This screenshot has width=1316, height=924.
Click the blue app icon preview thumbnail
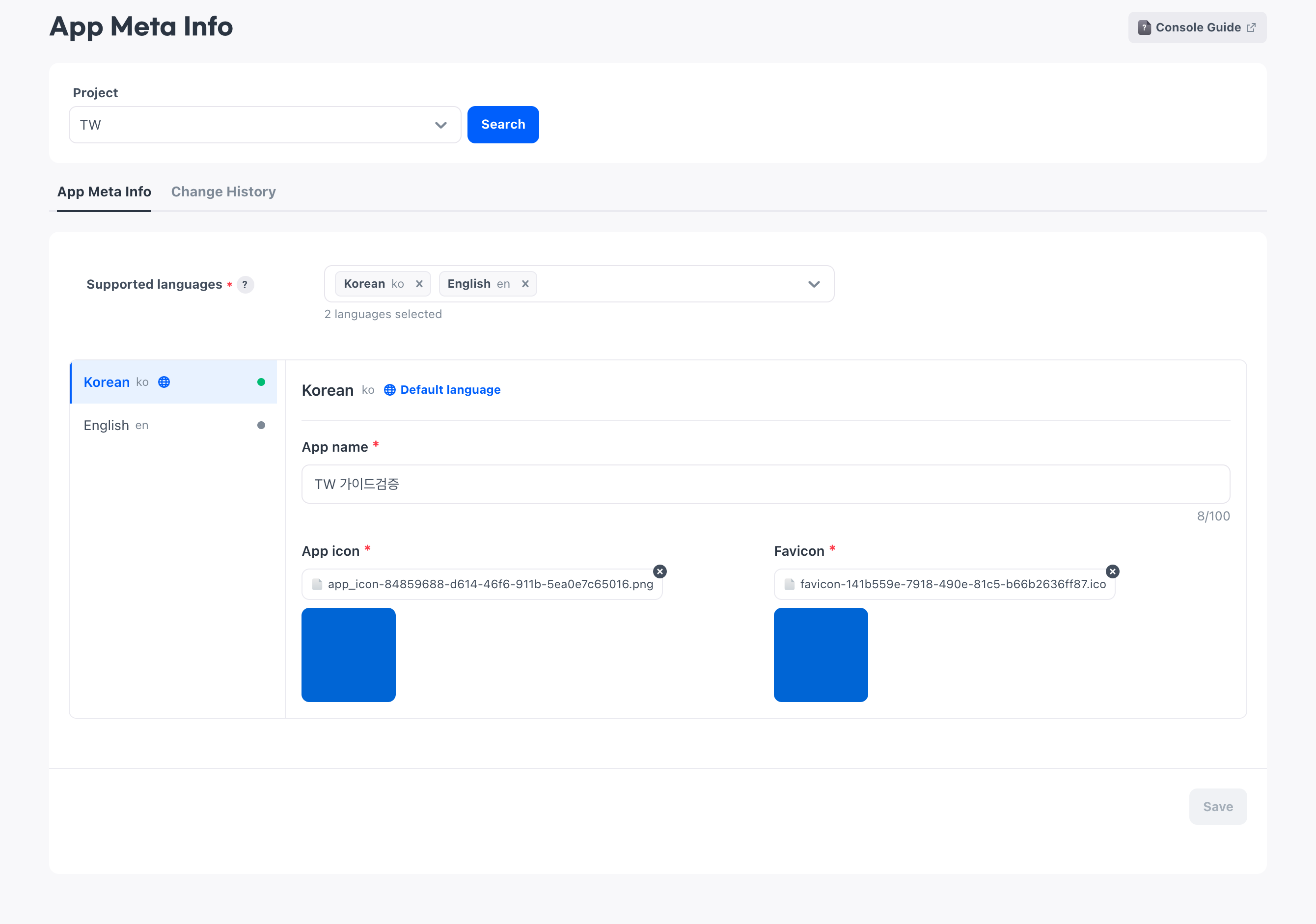[349, 654]
